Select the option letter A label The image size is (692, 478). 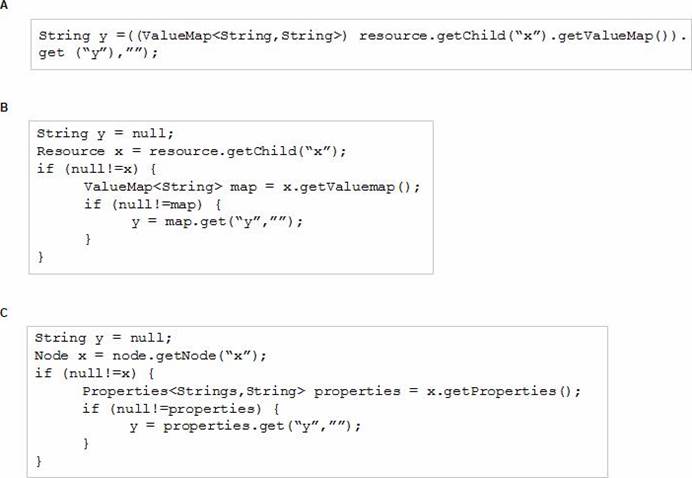click(x=4, y=5)
